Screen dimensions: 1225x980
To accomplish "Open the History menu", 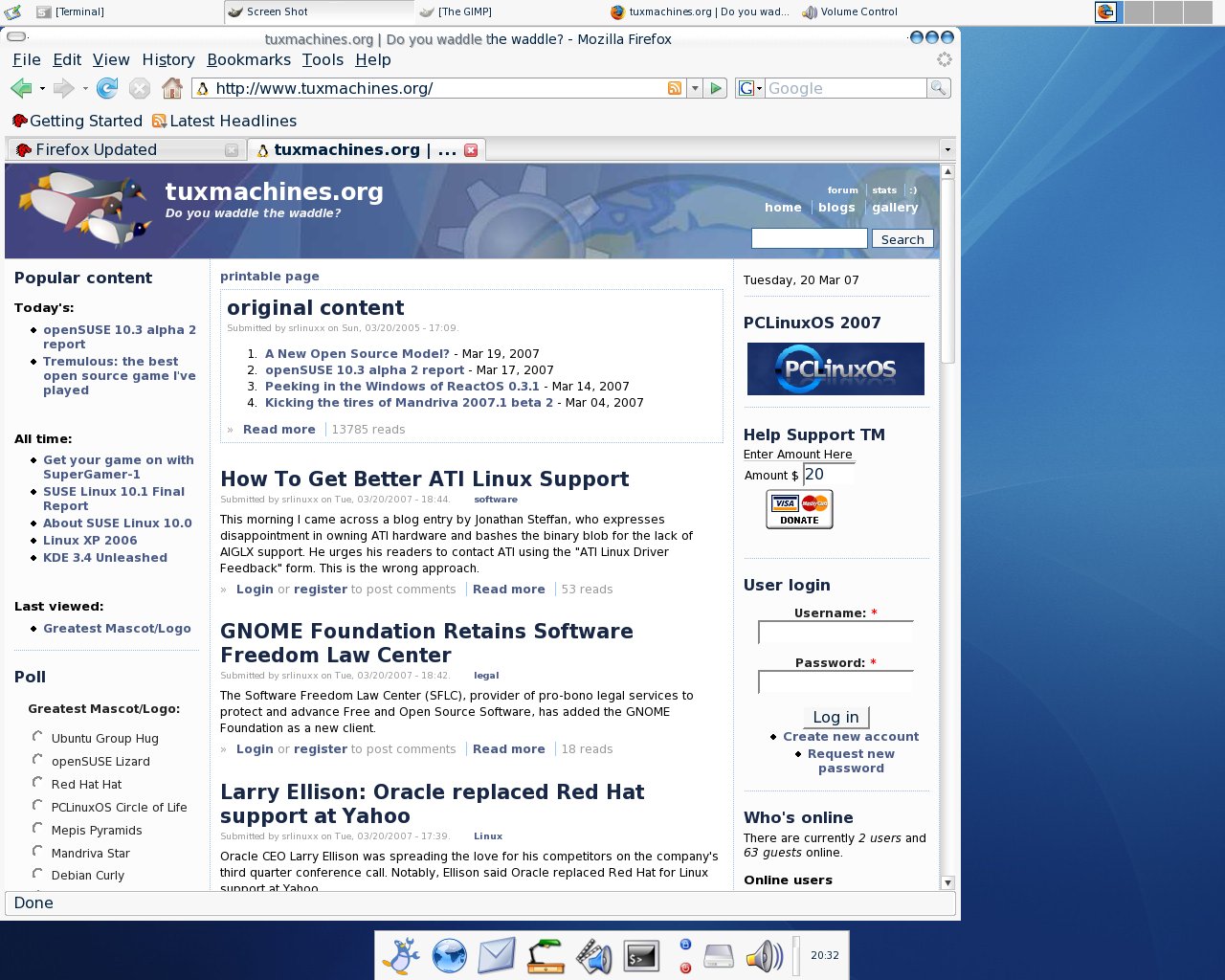I will (x=168, y=59).
